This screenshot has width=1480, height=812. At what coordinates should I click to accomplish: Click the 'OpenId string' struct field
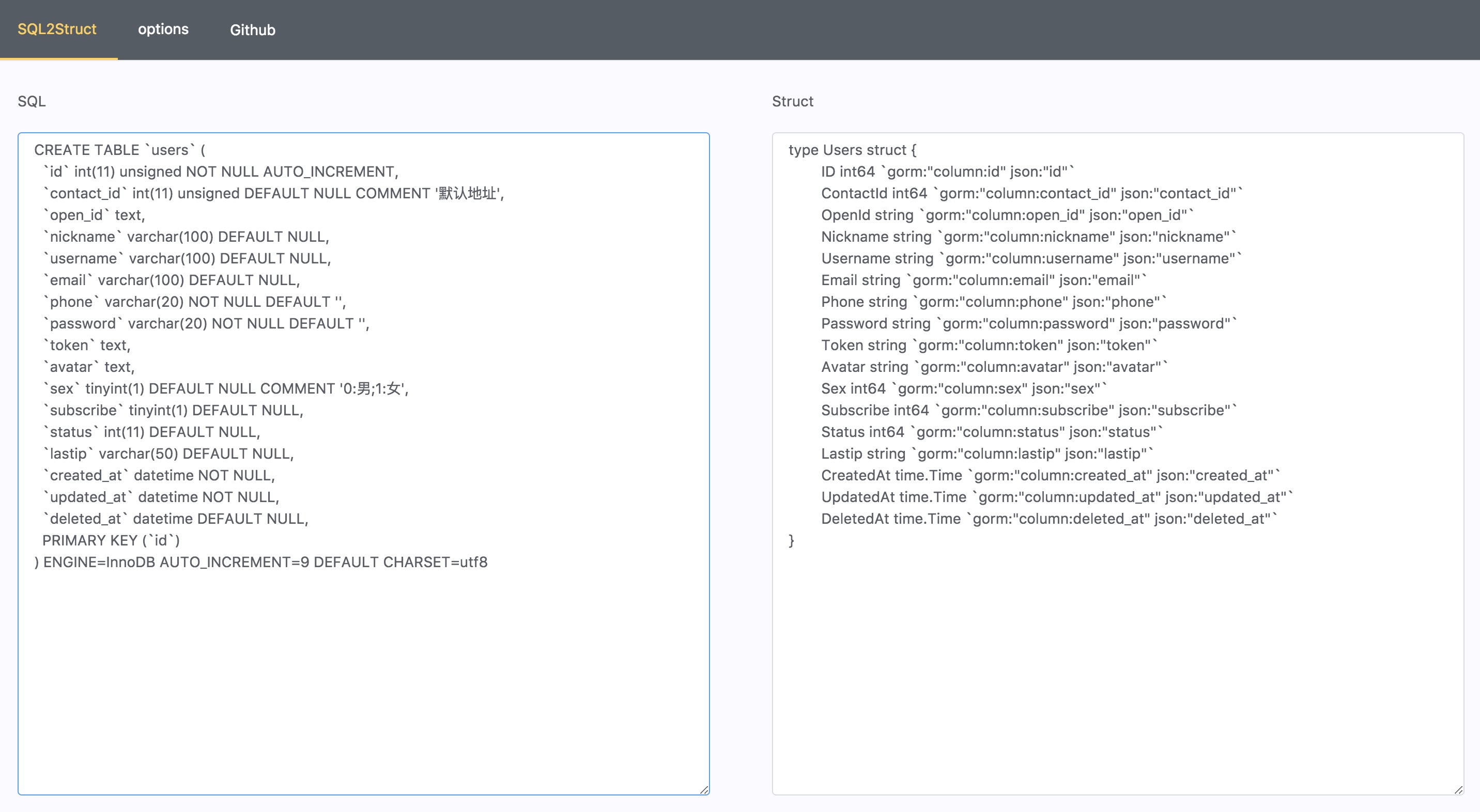(x=1008, y=215)
